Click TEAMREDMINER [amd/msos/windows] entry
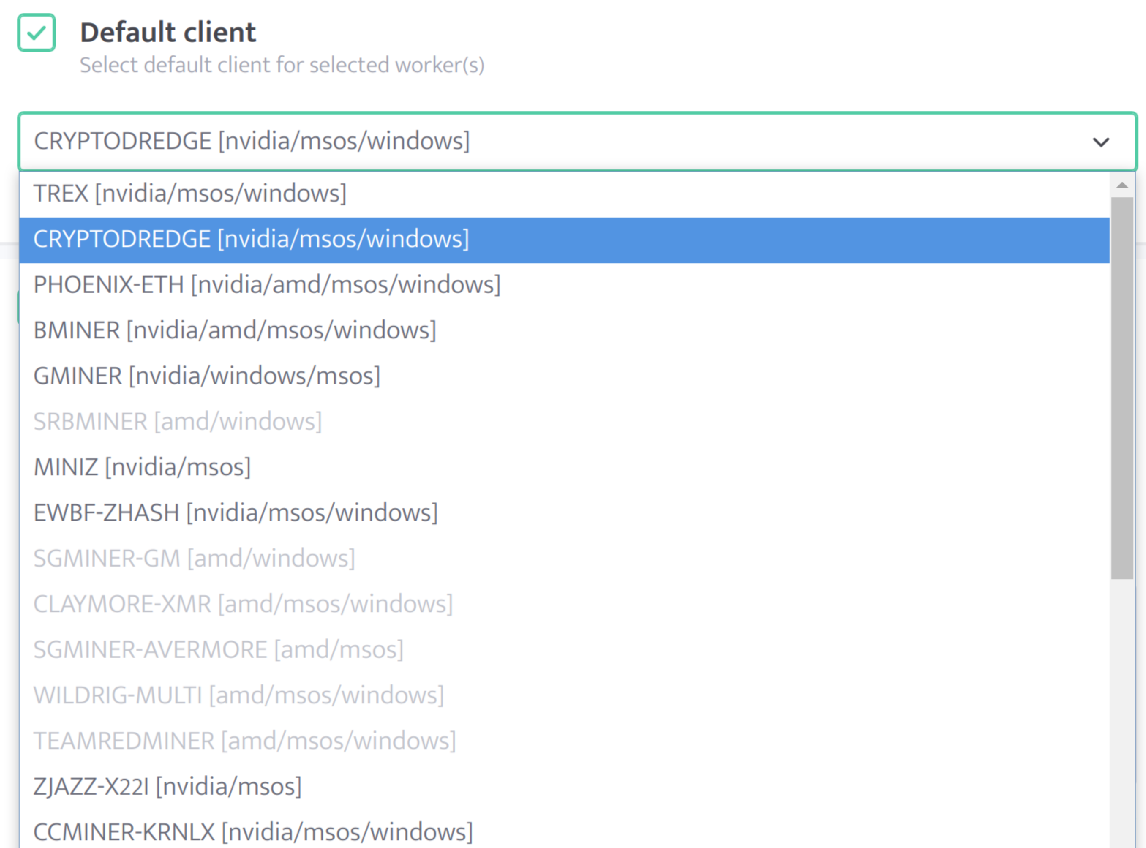The height and width of the screenshot is (848, 1146). (564, 741)
